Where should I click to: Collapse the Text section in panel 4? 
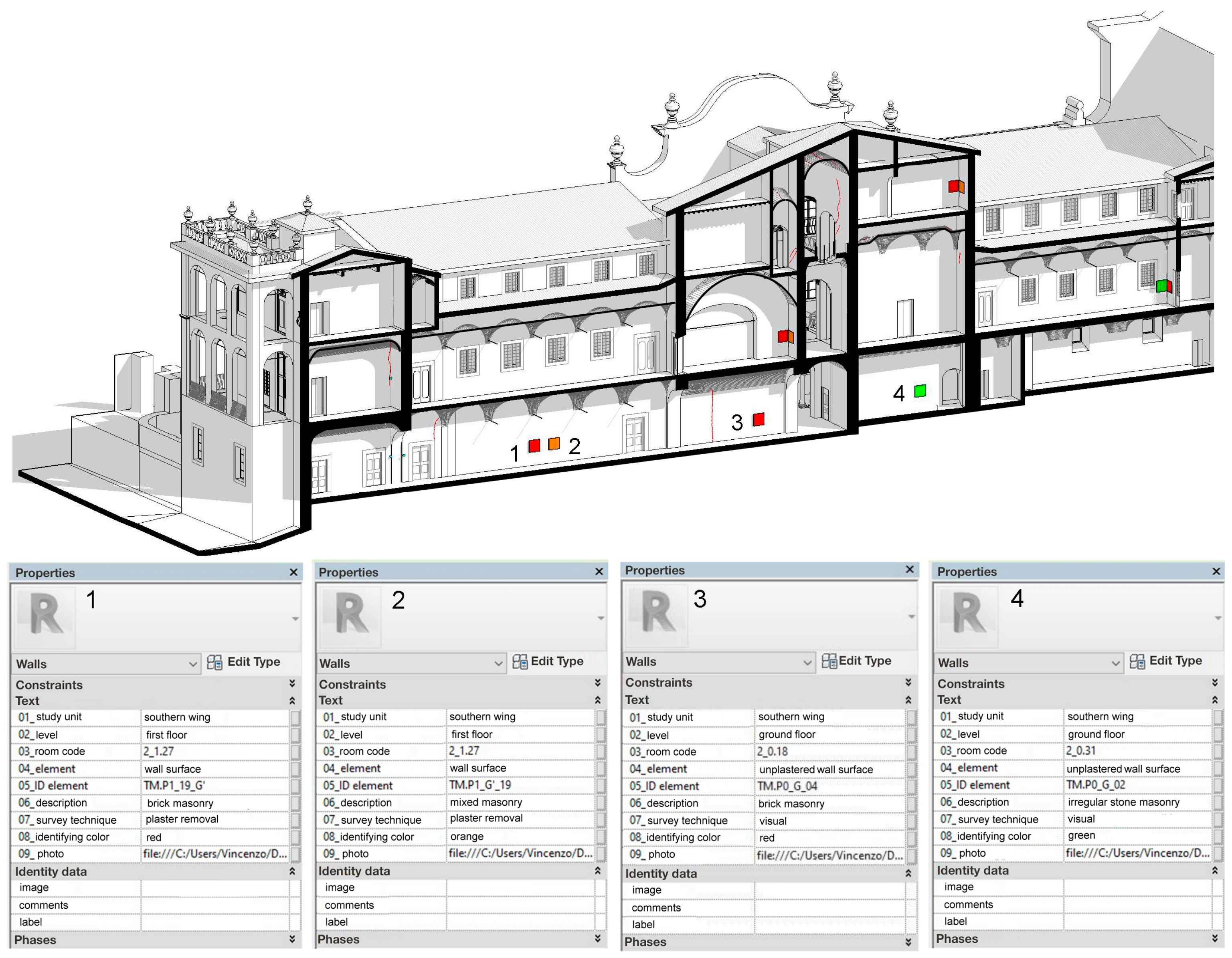click(x=1214, y=700)
